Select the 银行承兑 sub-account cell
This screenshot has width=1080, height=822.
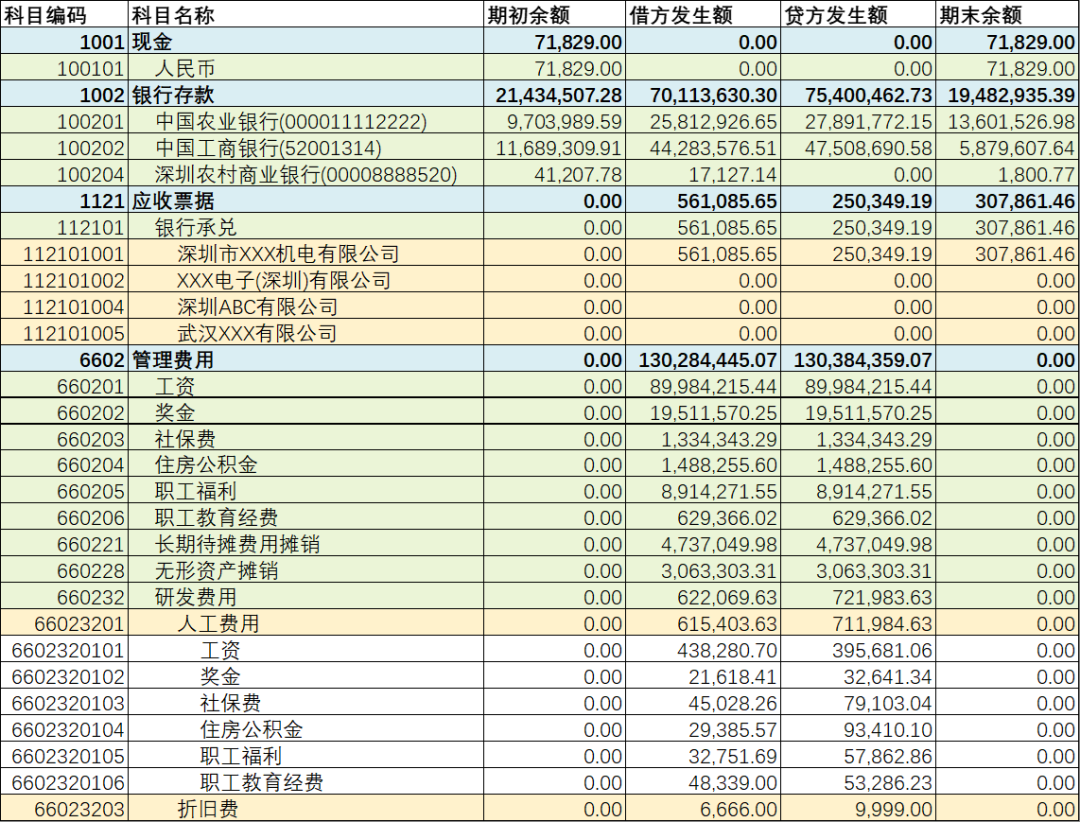click(306, 227)
